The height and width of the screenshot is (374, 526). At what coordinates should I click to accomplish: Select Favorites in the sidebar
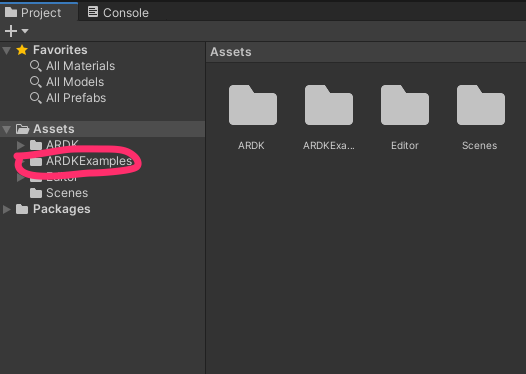(x=60, y=50)
